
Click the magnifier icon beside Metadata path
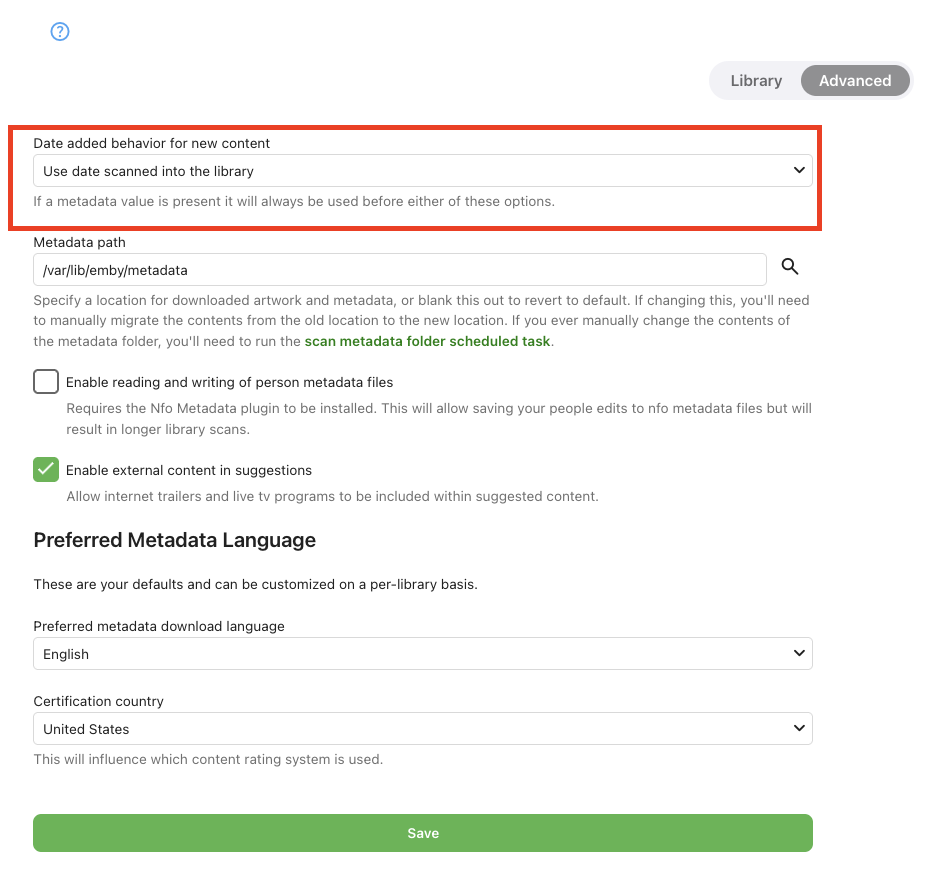click(x=790, y=266)
